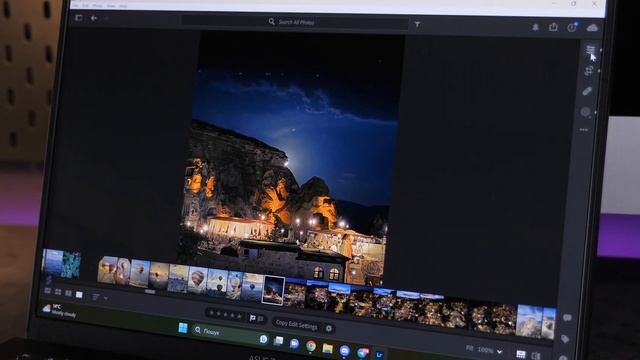Open the Keywords tag icon

point(565,338)
